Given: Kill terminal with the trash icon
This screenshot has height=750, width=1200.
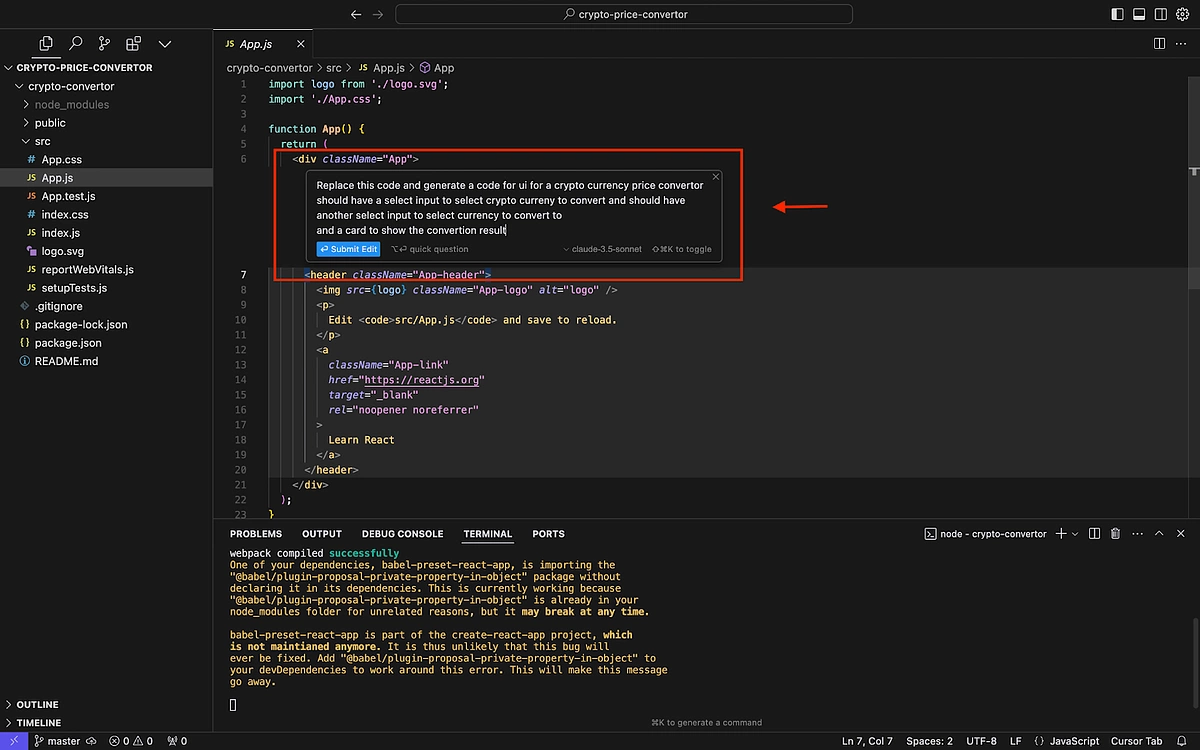Looking at the screenshot, I should [1116, 534].
